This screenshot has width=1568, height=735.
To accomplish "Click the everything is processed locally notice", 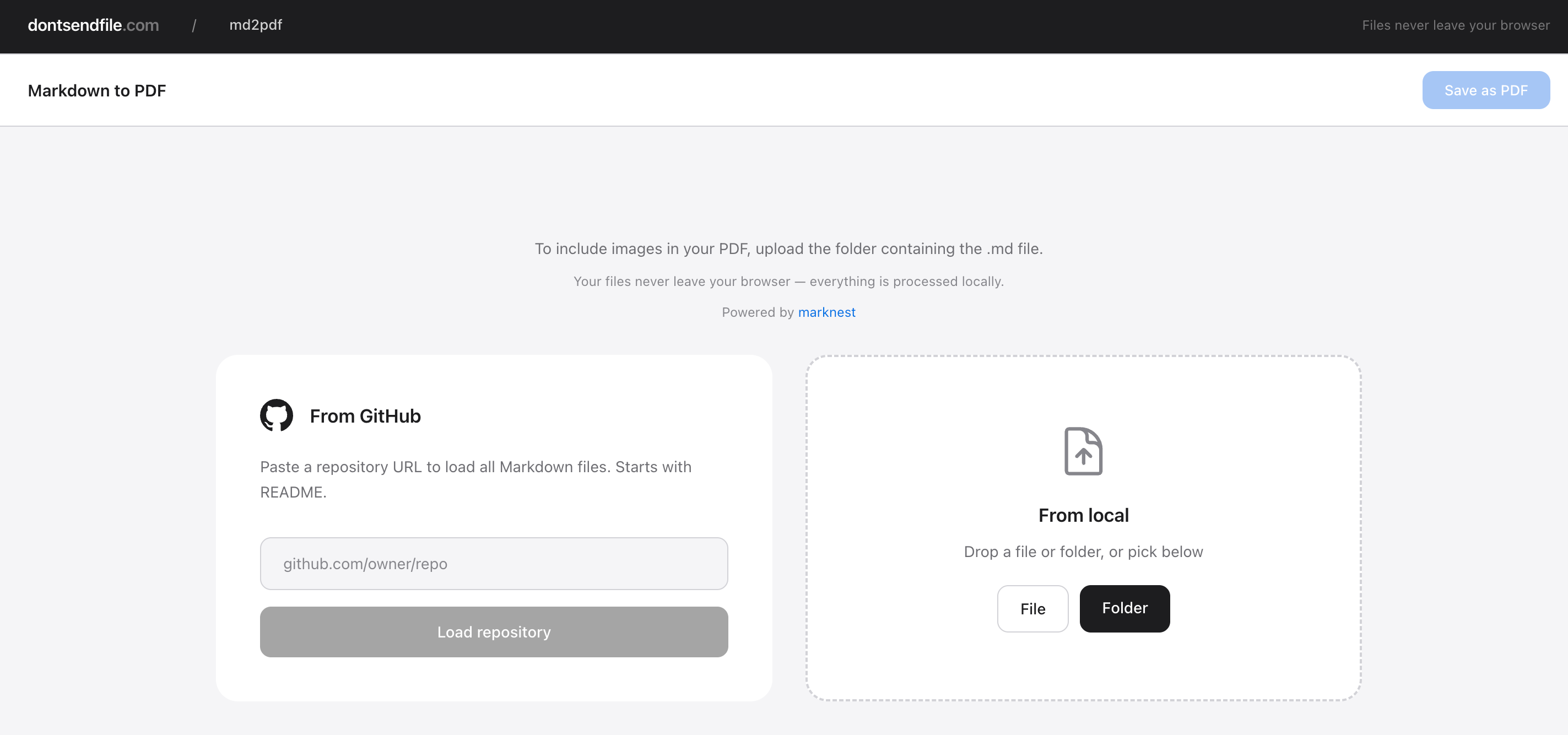I will (x=788, y=282).
